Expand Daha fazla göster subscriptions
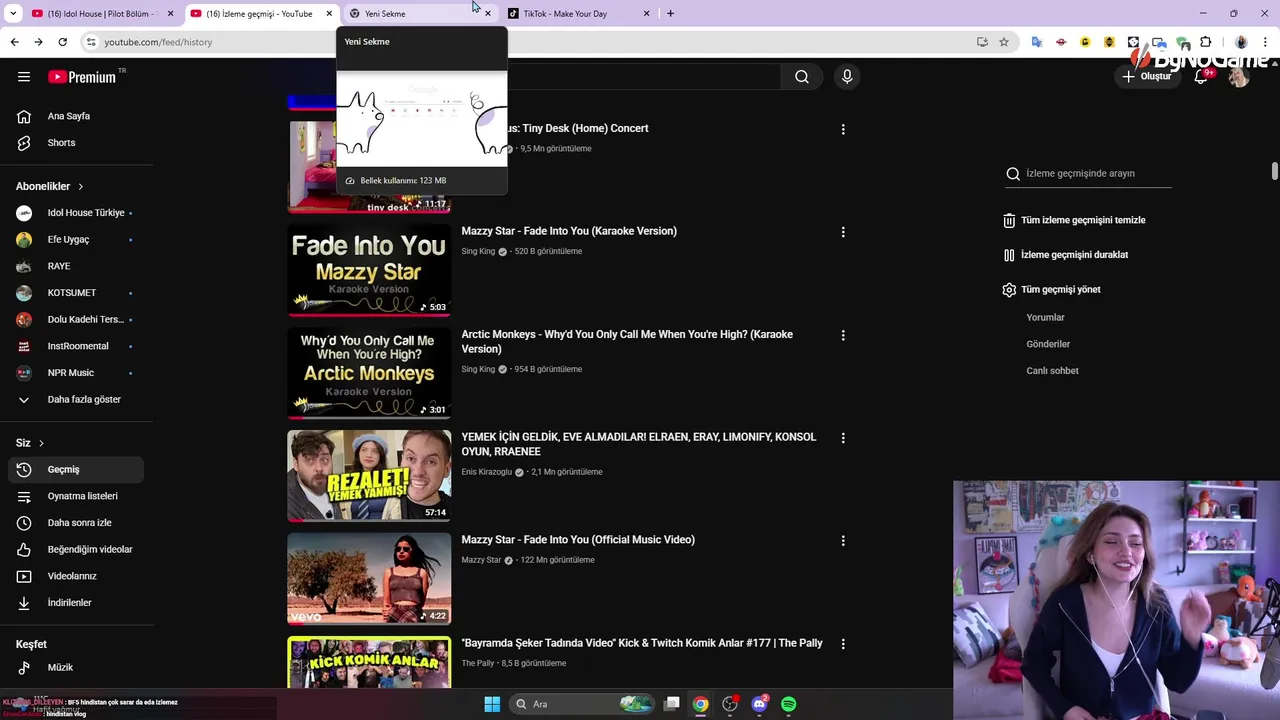 pos(76,399)
